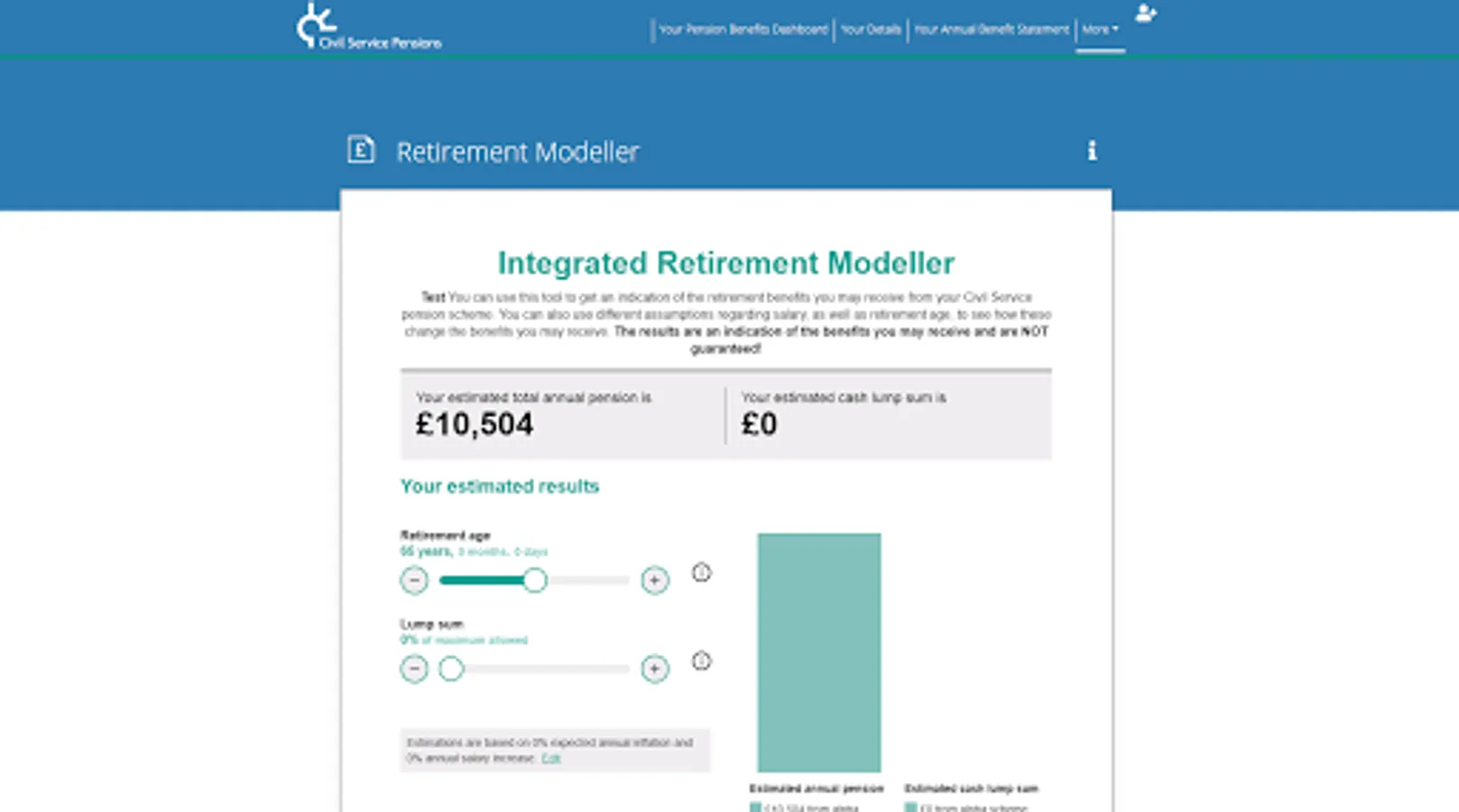1459x812 pixels.
Task: Increase retirement age with plus button
Action: point(655,580)
